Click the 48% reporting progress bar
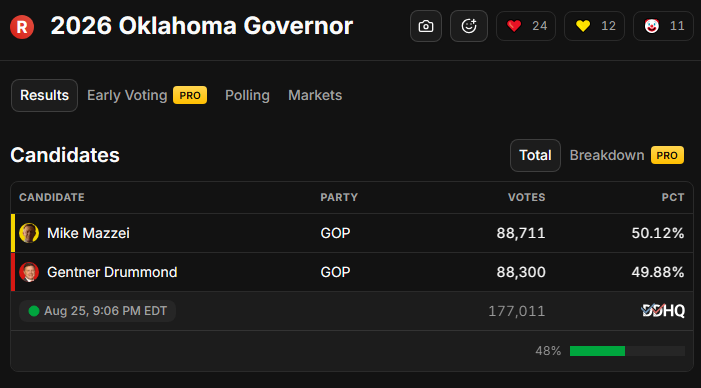Screen dimensions: 701x388 click(x=627, y=351)
